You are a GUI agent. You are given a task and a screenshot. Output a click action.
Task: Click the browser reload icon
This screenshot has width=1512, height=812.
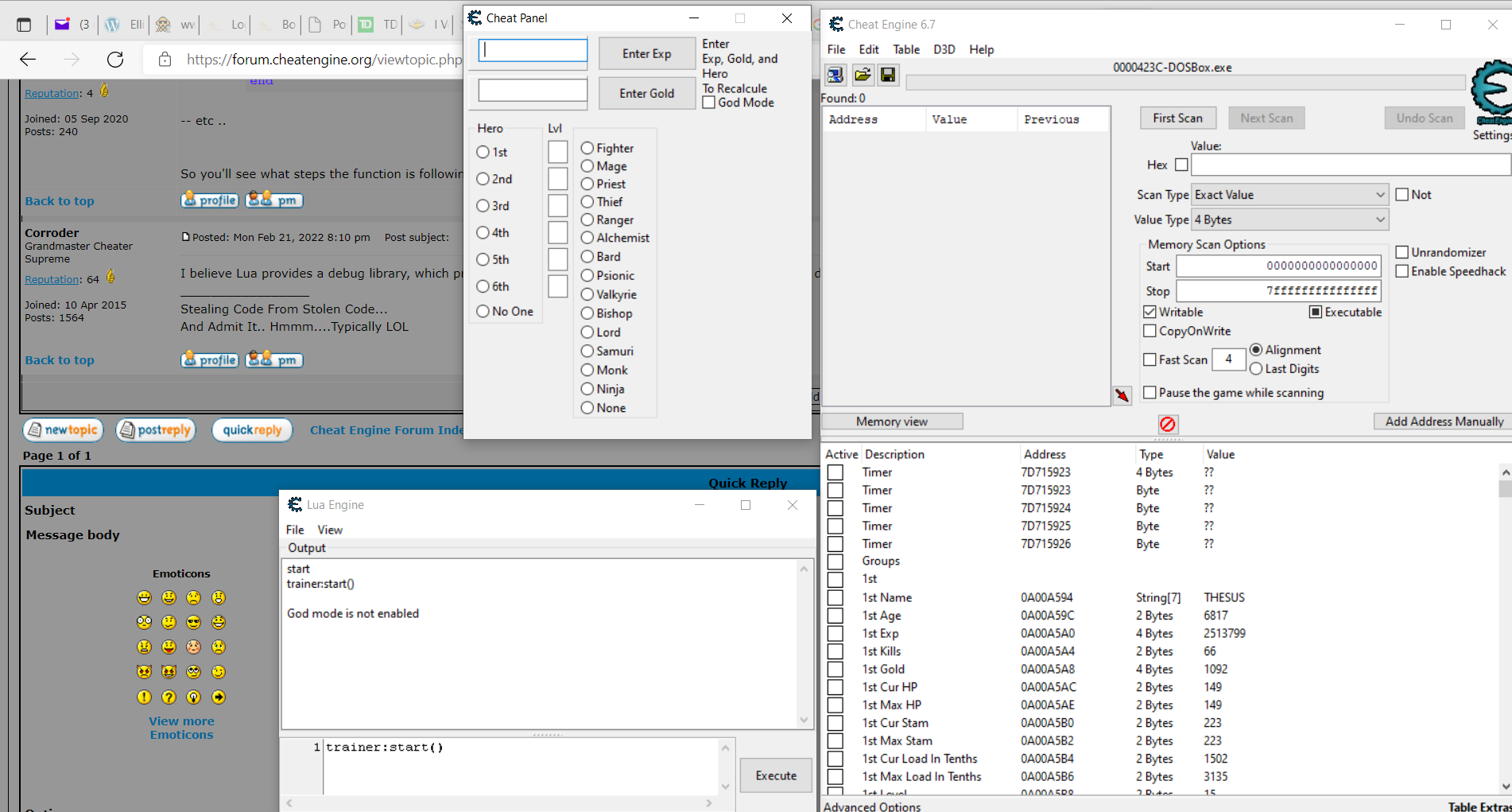pyautogui.click(x=115, y=60)
